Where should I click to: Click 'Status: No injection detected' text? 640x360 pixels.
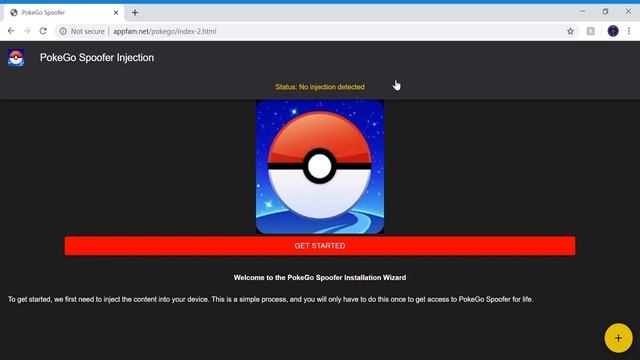[320, 87]
